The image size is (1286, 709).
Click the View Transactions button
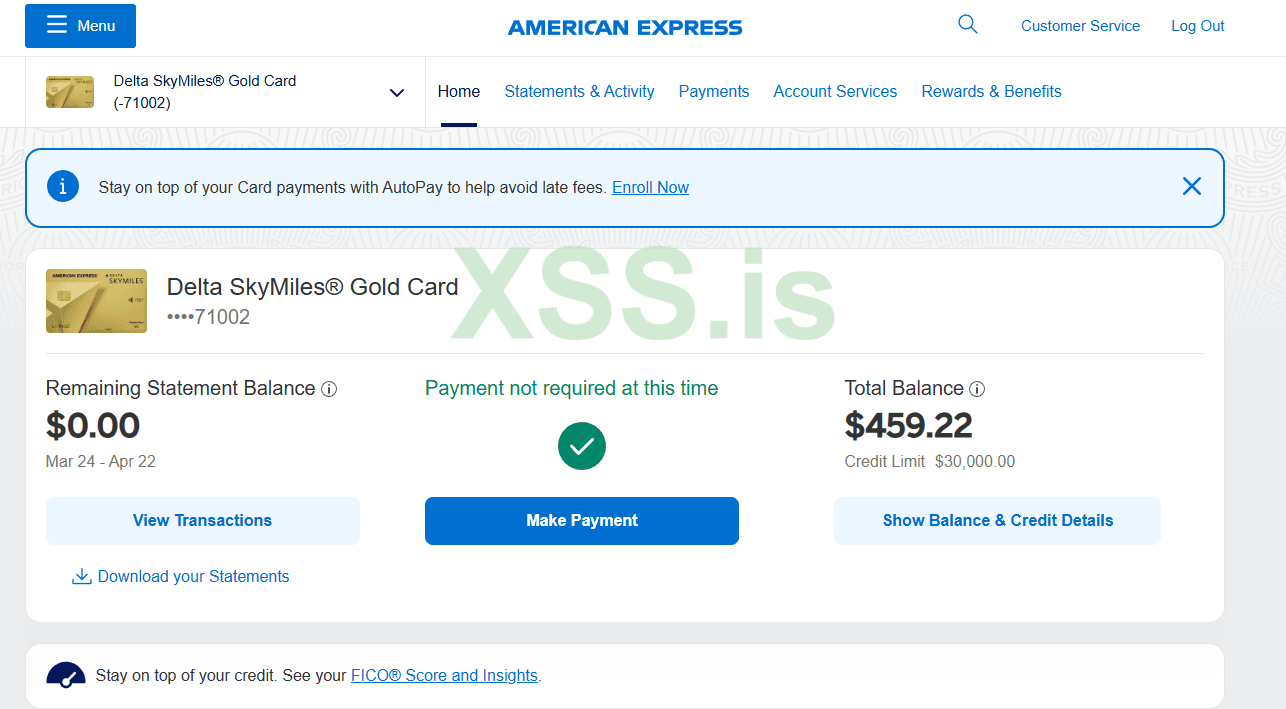pyautogui.click(x=202, y=521)
